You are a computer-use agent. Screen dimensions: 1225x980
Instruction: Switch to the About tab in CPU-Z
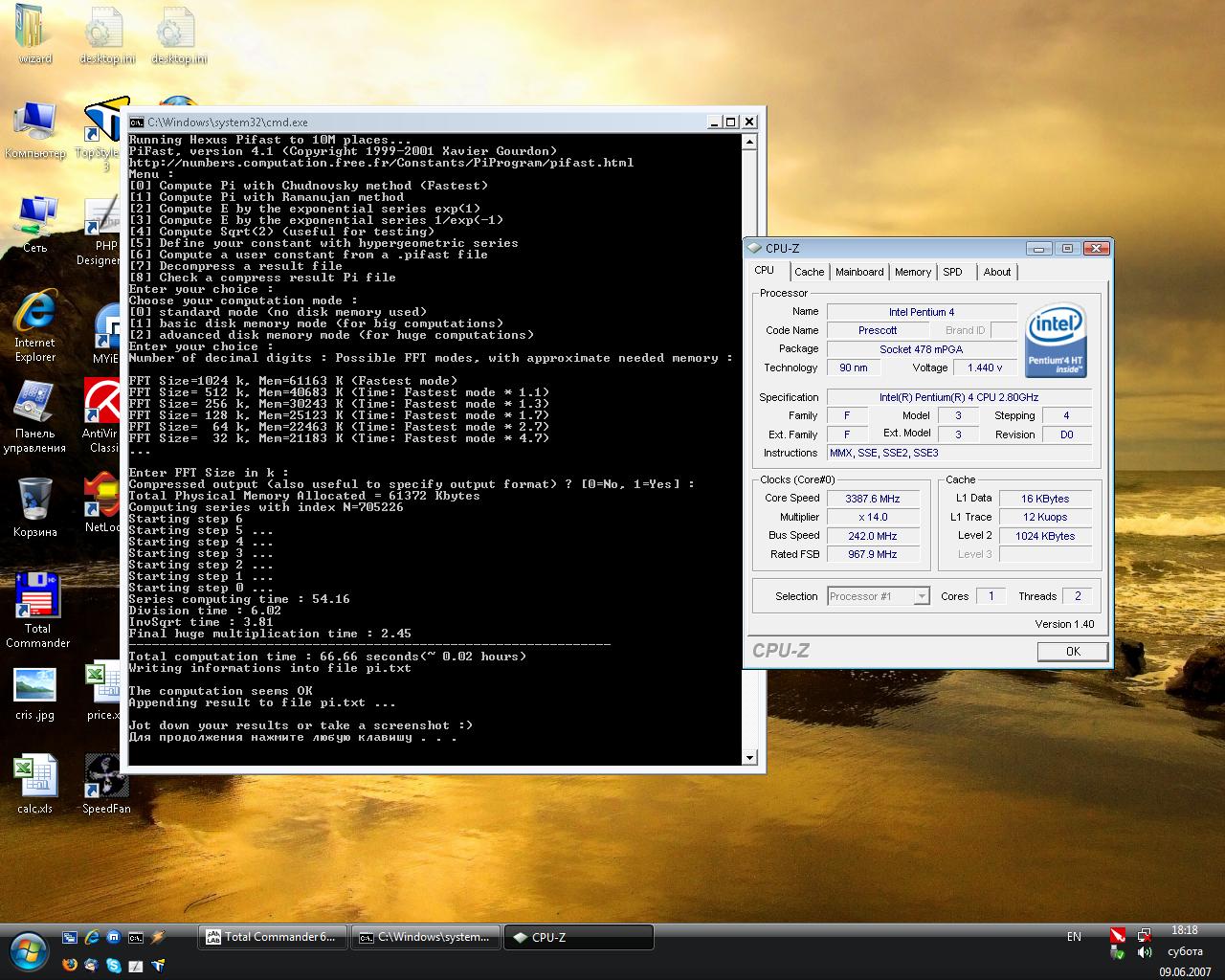pos(996,272)
